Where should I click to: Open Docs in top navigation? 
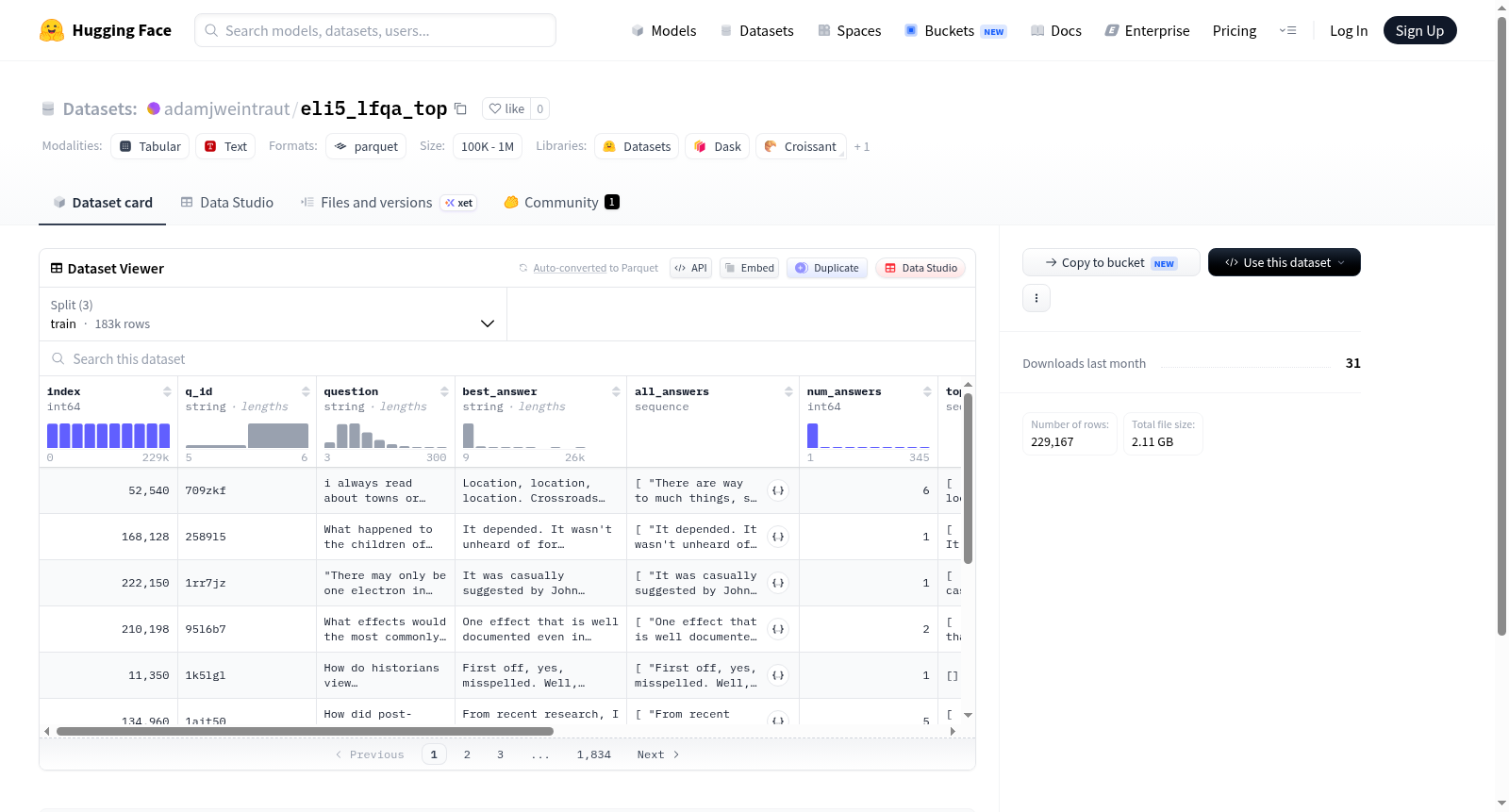click(x=1056, y=30)
